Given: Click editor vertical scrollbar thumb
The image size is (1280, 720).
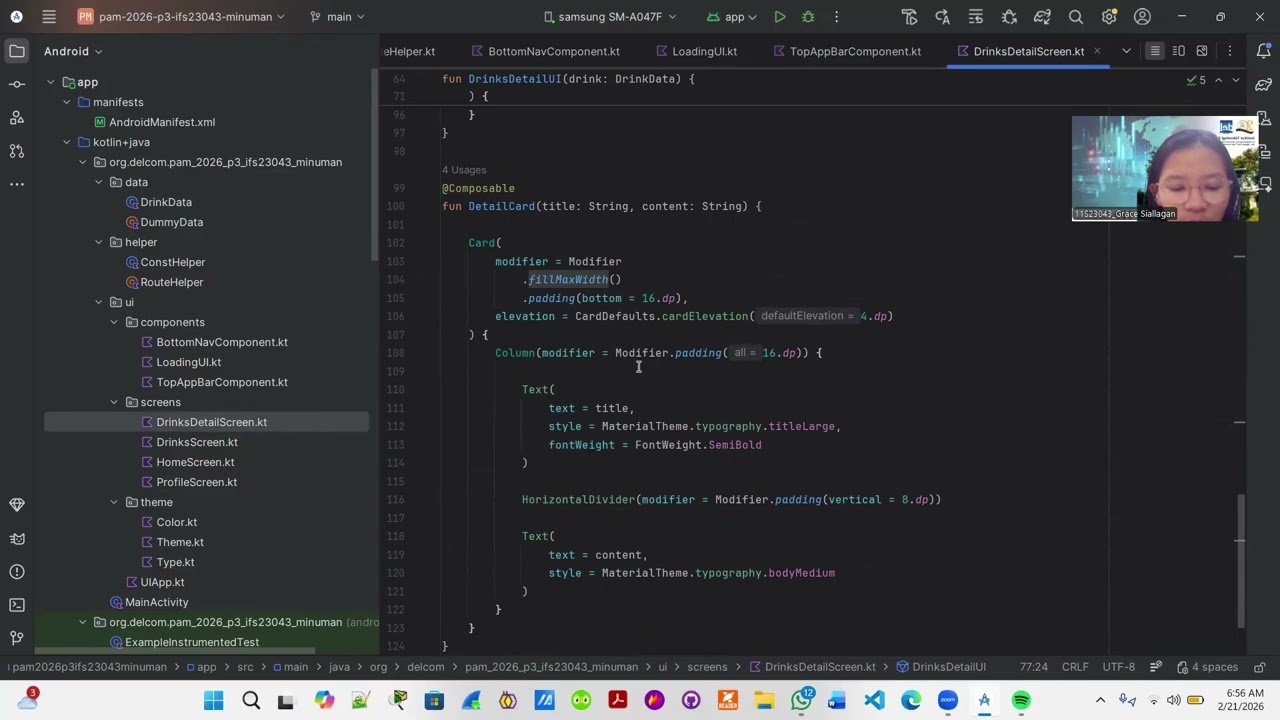Looking at the screenshot, I should [x=1240, y=560].
